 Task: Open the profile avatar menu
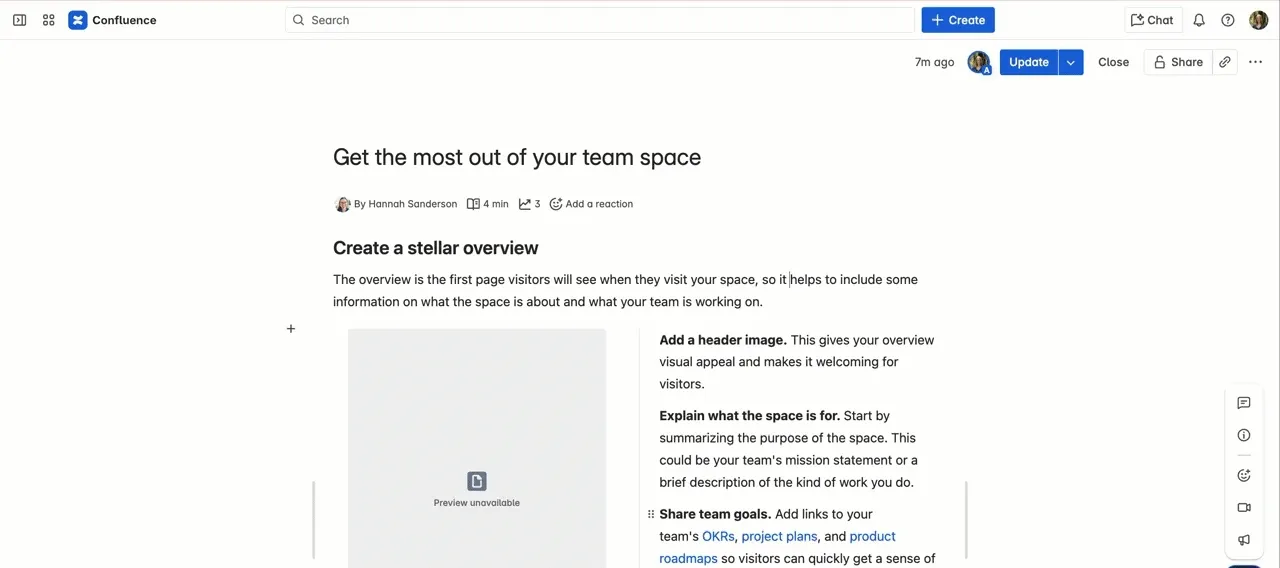[1258, 20]
